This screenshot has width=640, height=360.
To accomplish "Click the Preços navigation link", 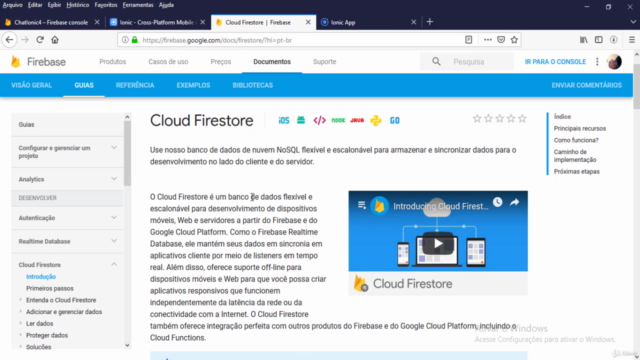I will click(x=221, y=62).
